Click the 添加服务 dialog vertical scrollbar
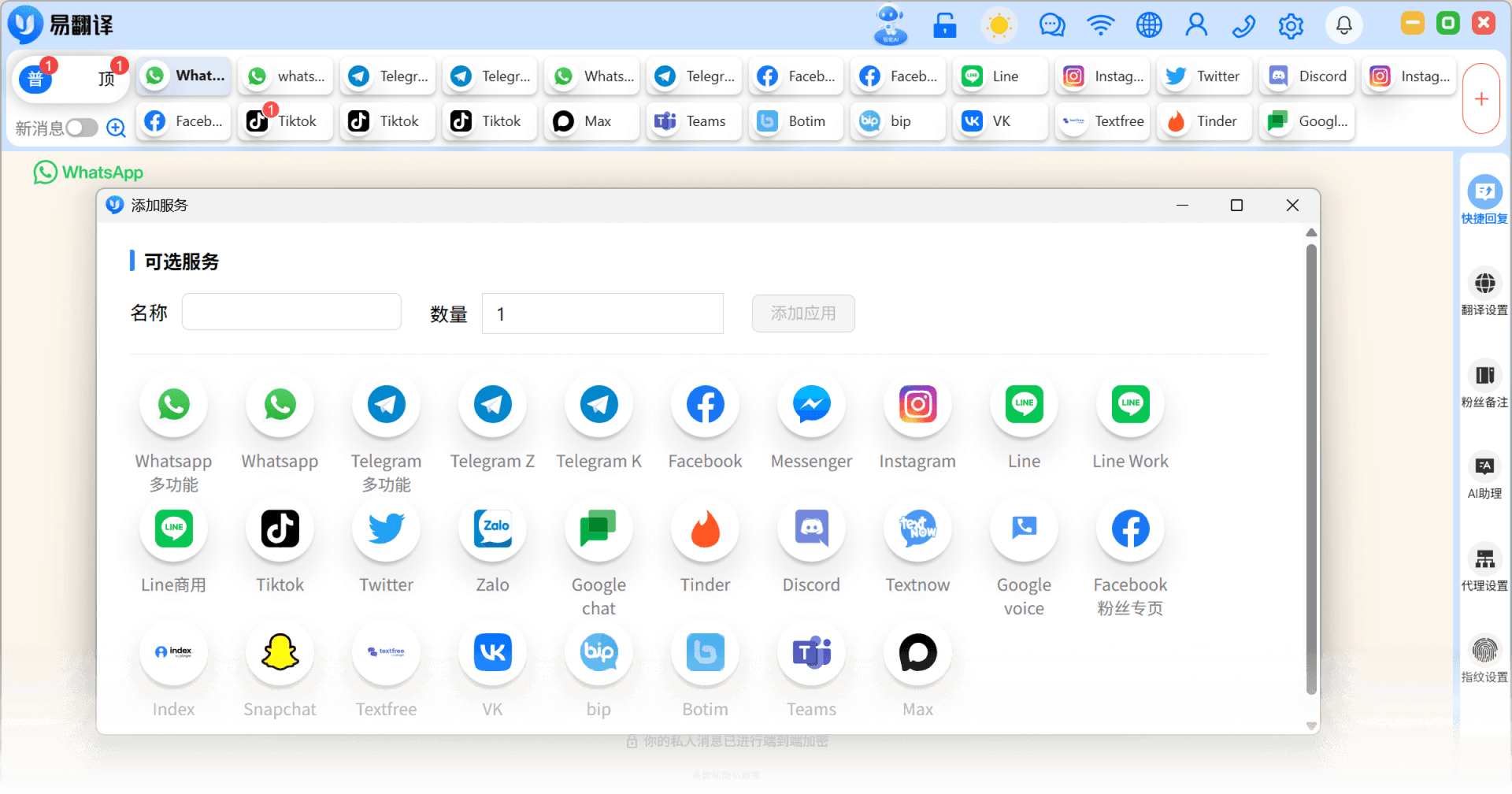Viewport: 1512px width, 794px height. pos(1311,469)
